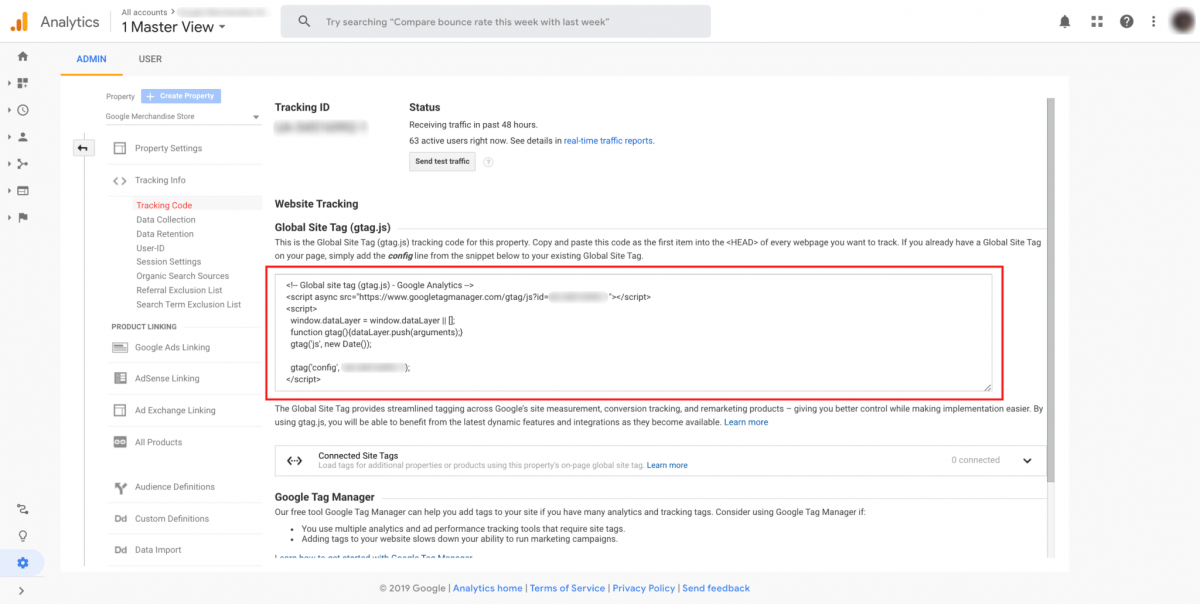1200x604 pixels.
Task: Click the AdSense Linking icon
Action: coord(118,378)
